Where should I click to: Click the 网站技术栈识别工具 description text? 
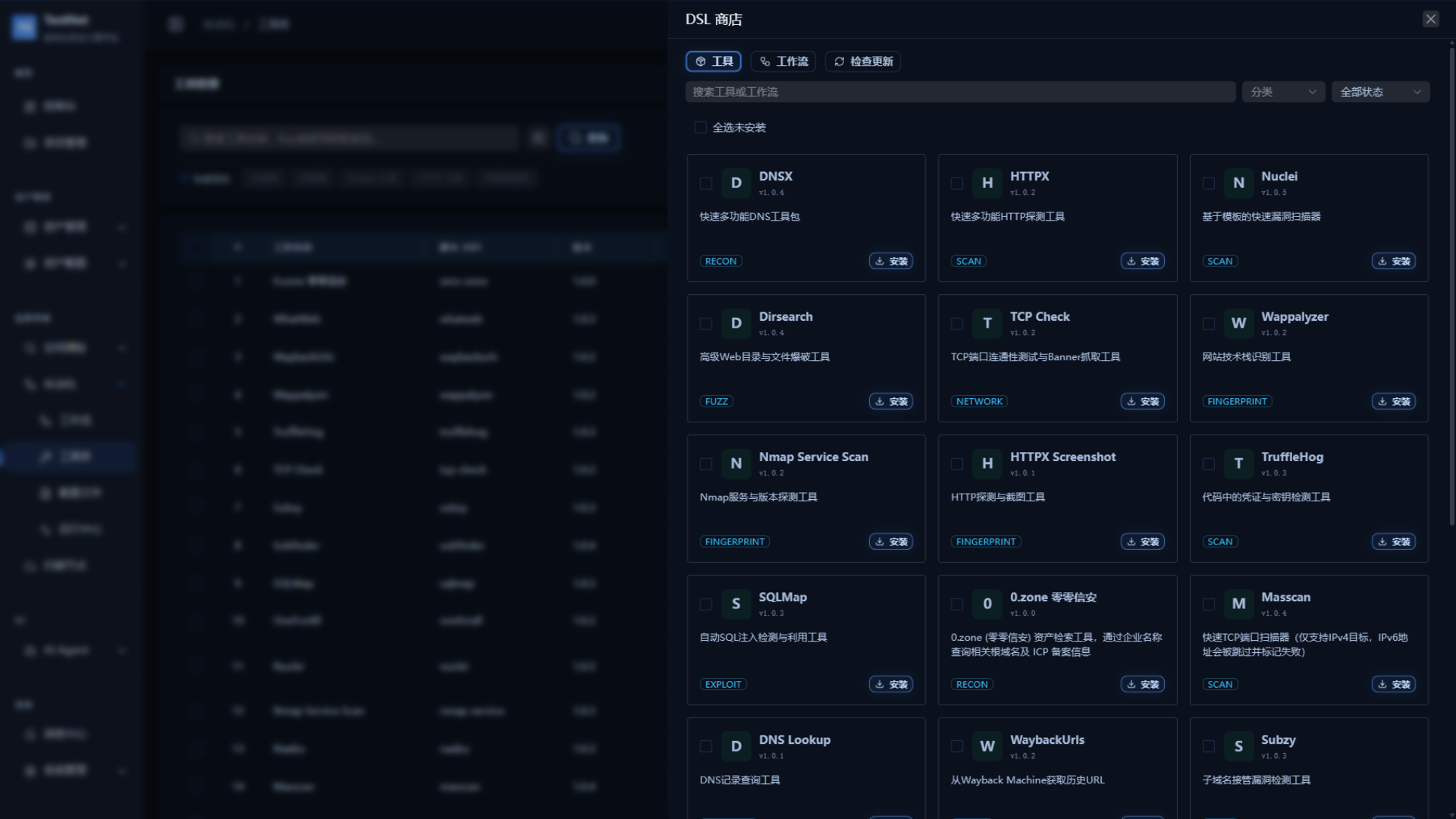[1246, 357]
